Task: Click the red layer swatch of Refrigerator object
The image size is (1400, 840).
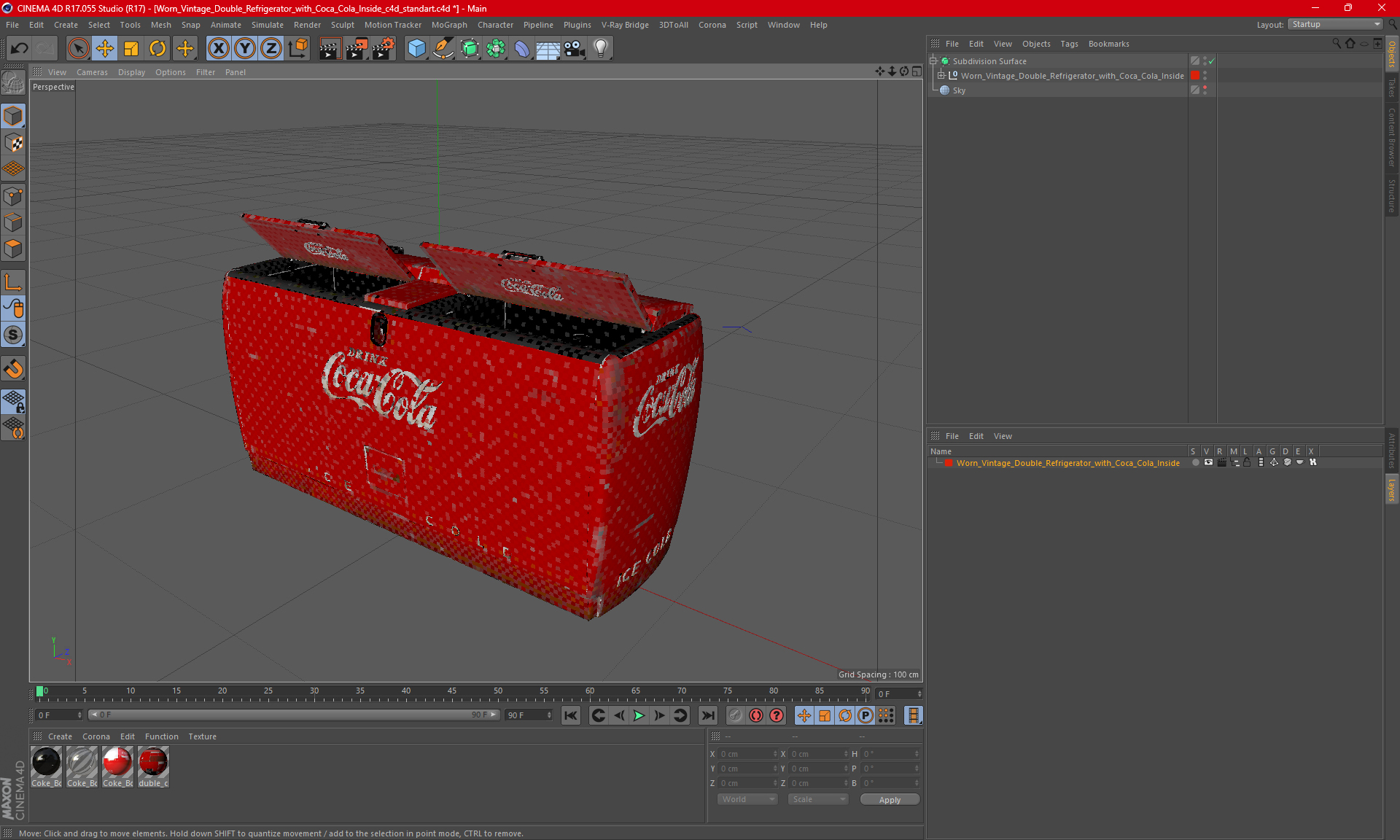Action: coord(1195,75)
